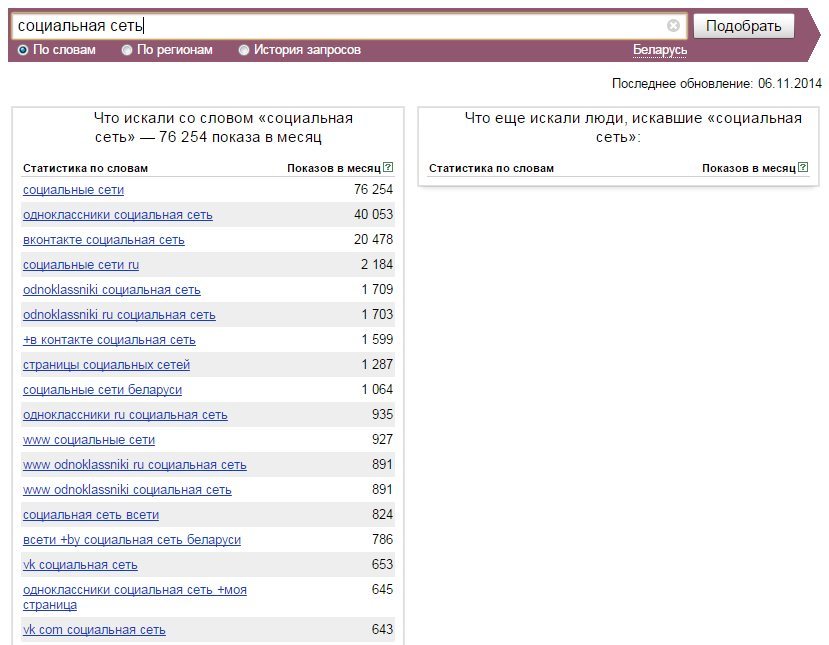Image resolution: width=829 pixels, height=645 pixels.
Task: Click the 824 impressions value
Action: click(x=382, y=514)
